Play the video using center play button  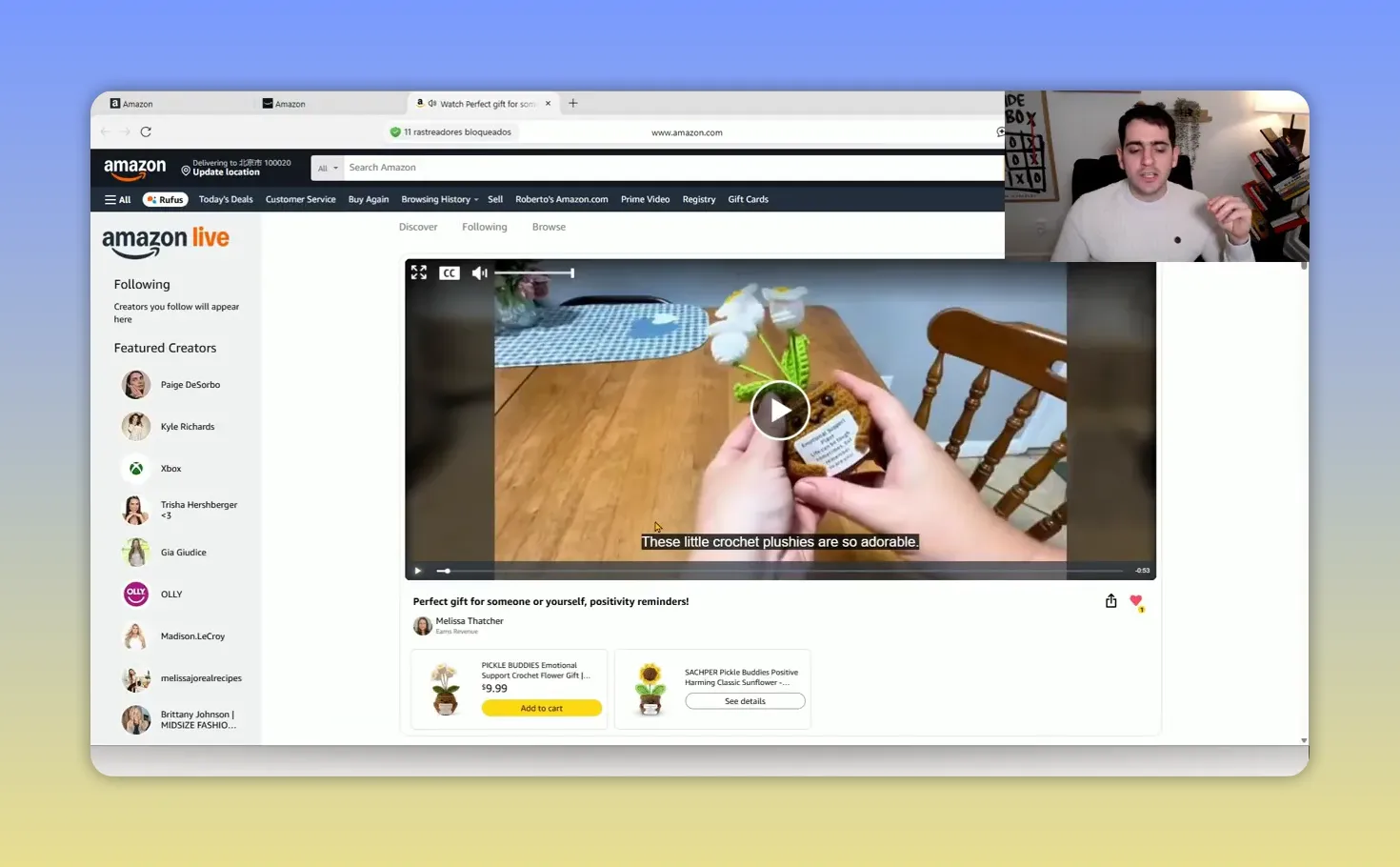780,411
